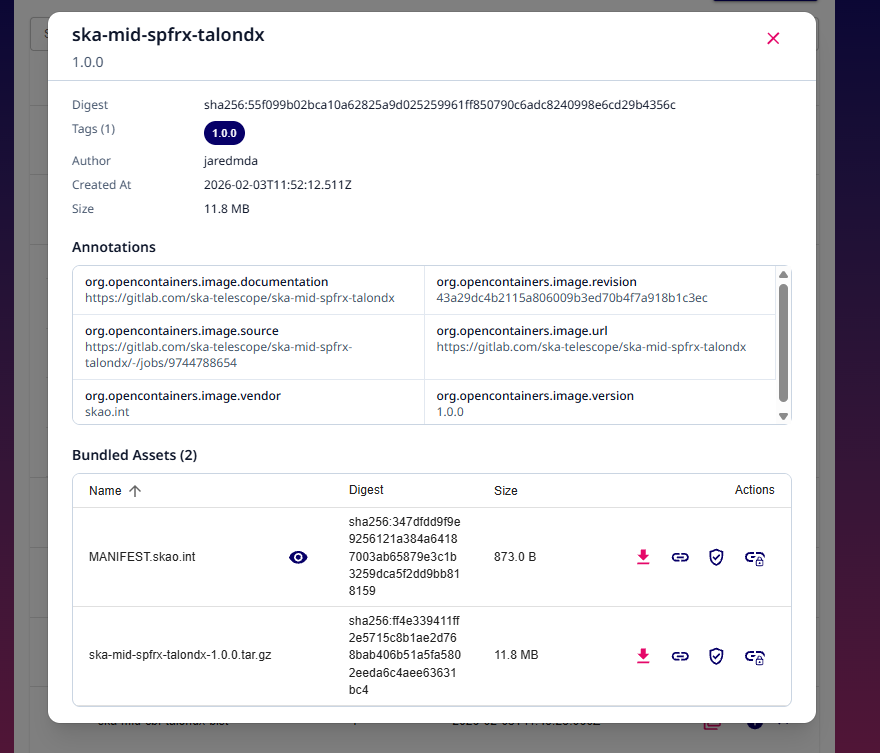Screen dimensions: 880x753
Task: Preview MANIFEST.skao.int using the eye icon
Action: tap(298, 557)
